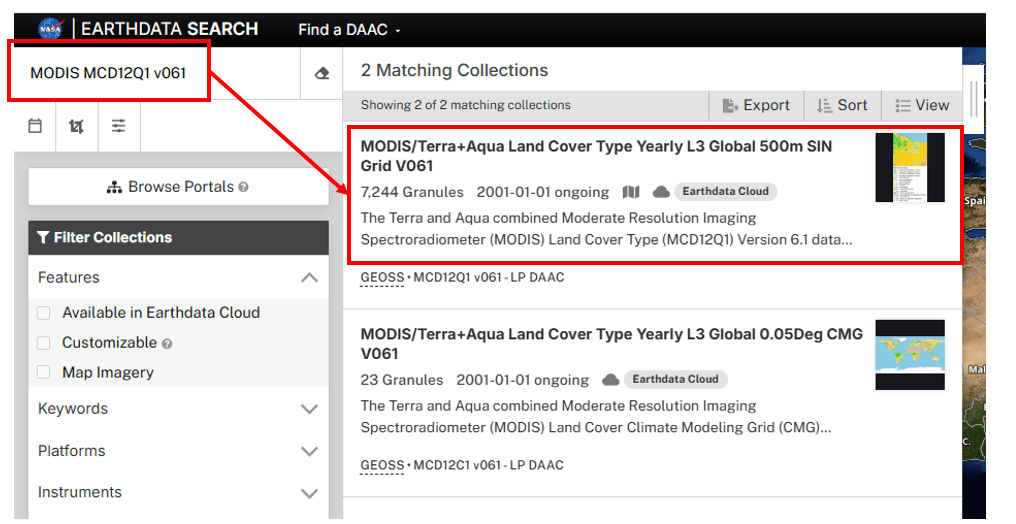Open thumbnail of 0.05Deg CMG collection
This screenshot has height=524, width=1016.
click(x=910, y=355)
